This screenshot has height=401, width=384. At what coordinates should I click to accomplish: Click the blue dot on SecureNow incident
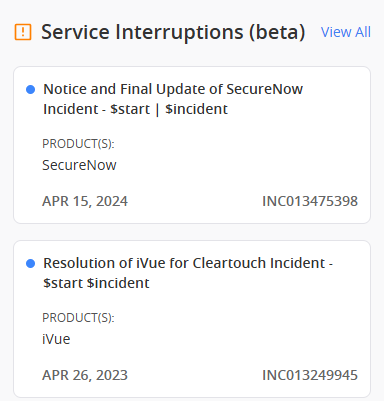(x=30, y=89)
